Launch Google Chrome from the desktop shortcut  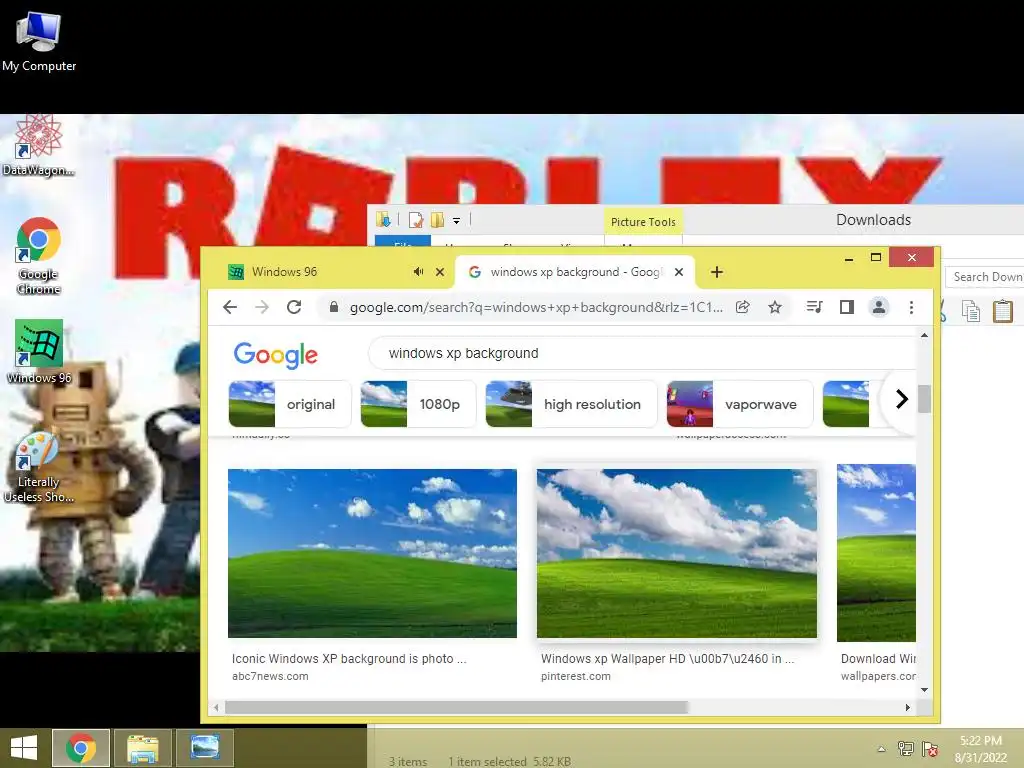pyautogui.click(x=39, y=256)
